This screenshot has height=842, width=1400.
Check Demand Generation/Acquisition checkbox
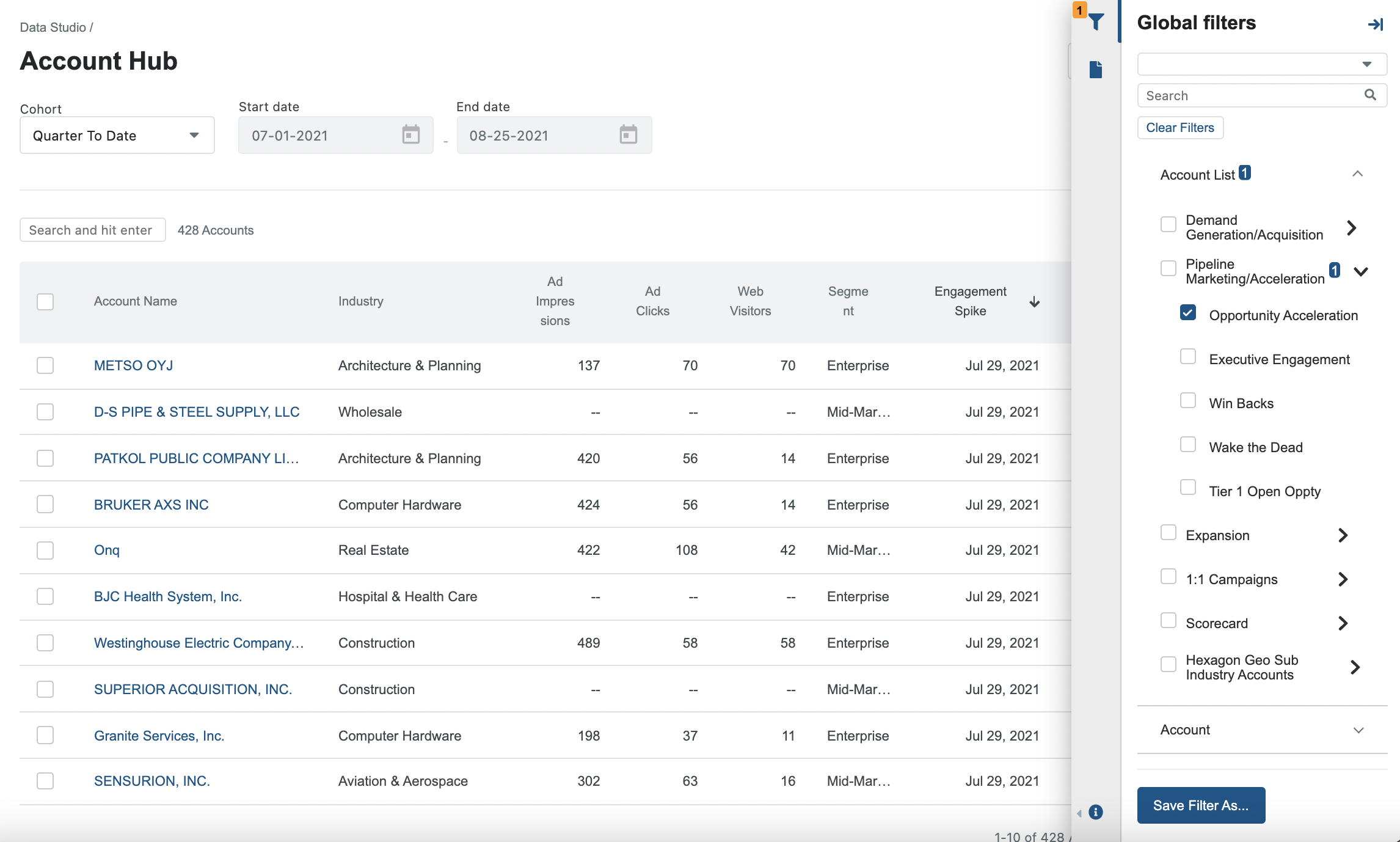1168,224
